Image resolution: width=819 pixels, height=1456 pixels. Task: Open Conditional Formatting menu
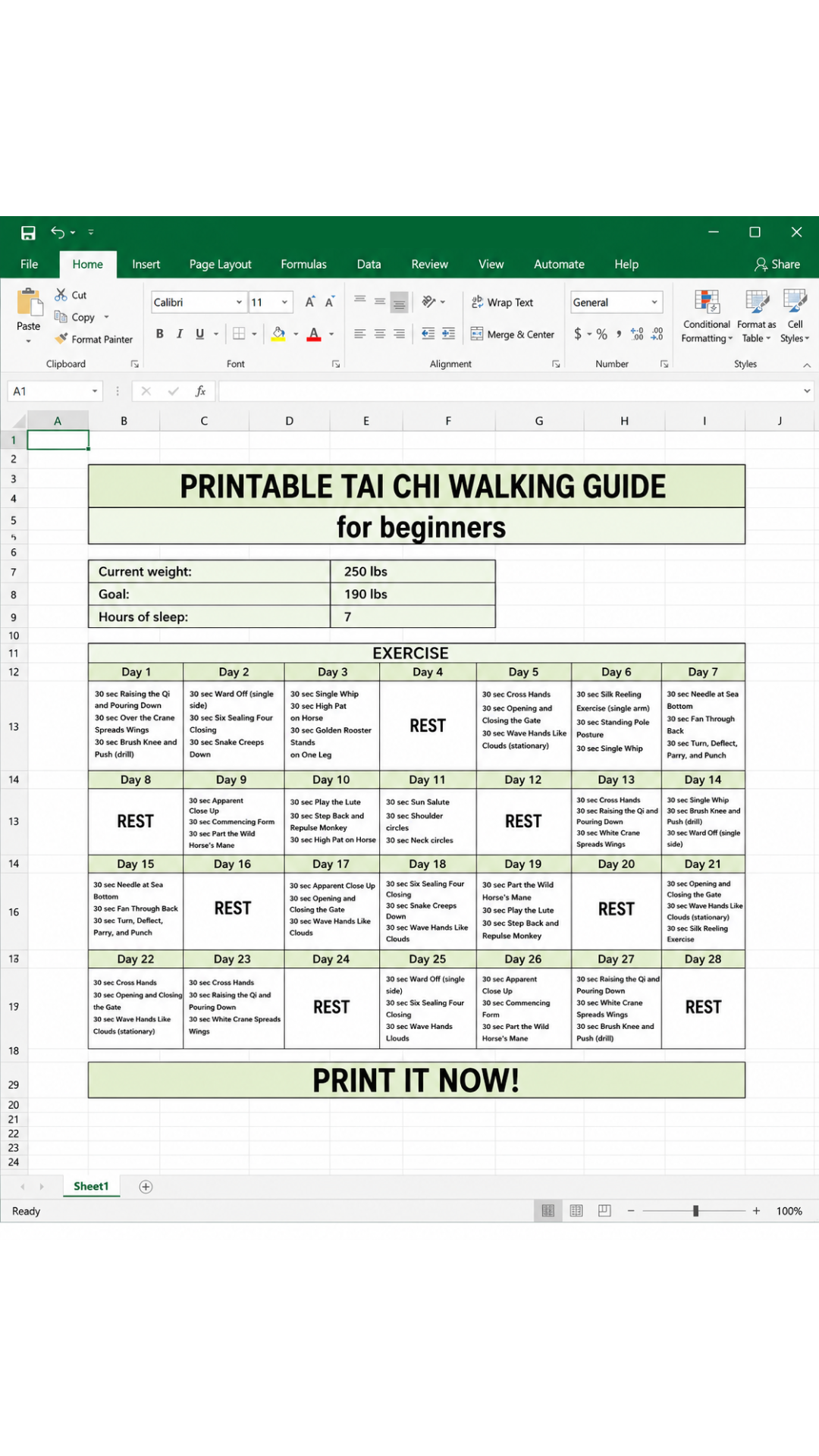pos(707,317)
